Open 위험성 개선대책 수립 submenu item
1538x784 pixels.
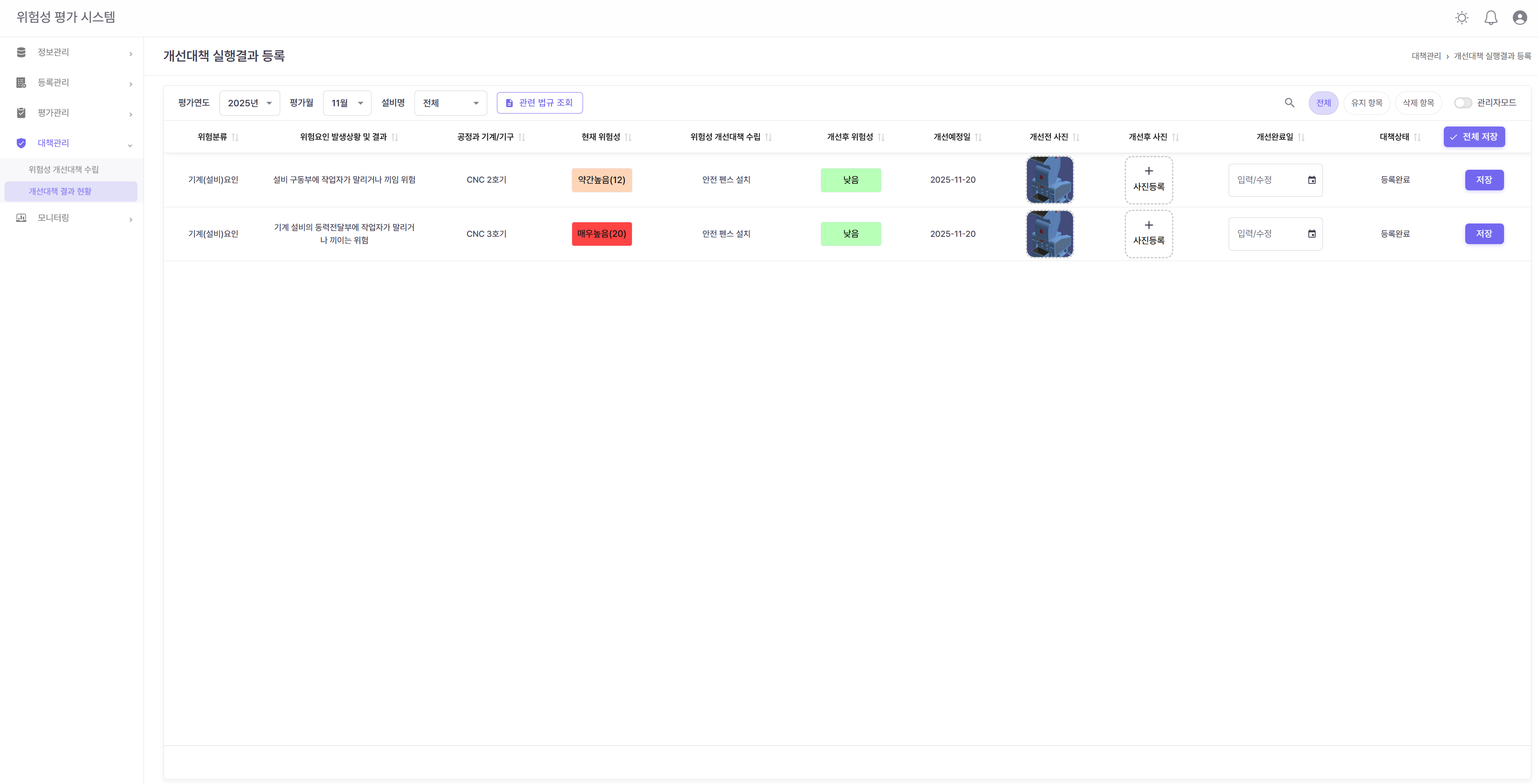pos(64,169)
